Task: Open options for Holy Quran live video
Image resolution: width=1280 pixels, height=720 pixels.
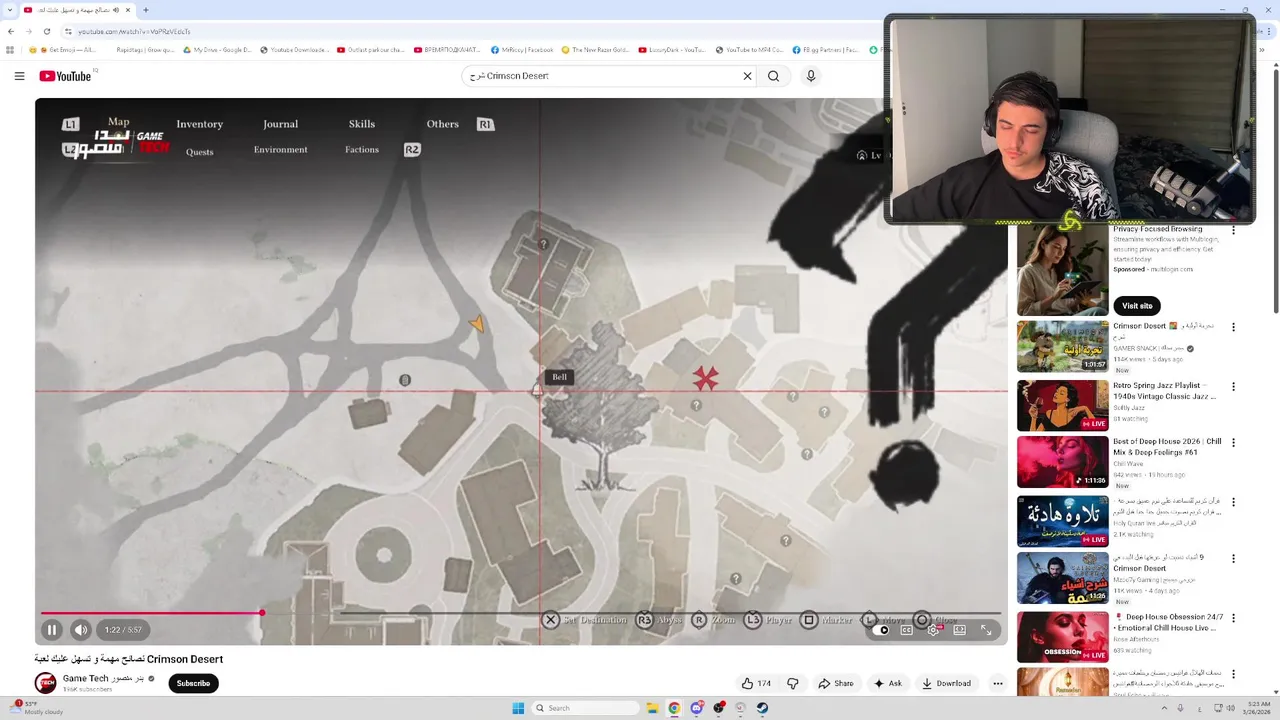Action: 1233,502
